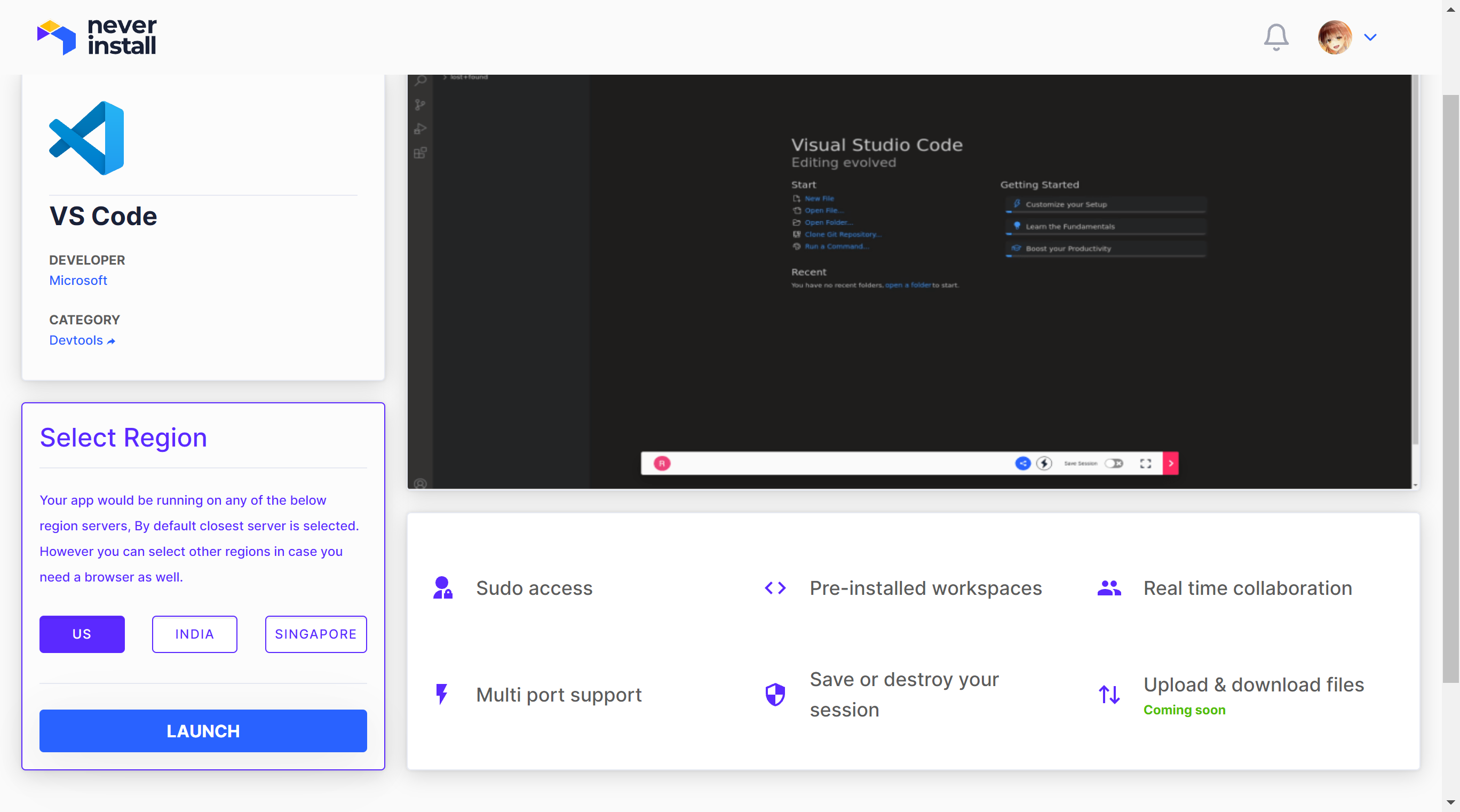Open the notifications bell

[1276, 37]
